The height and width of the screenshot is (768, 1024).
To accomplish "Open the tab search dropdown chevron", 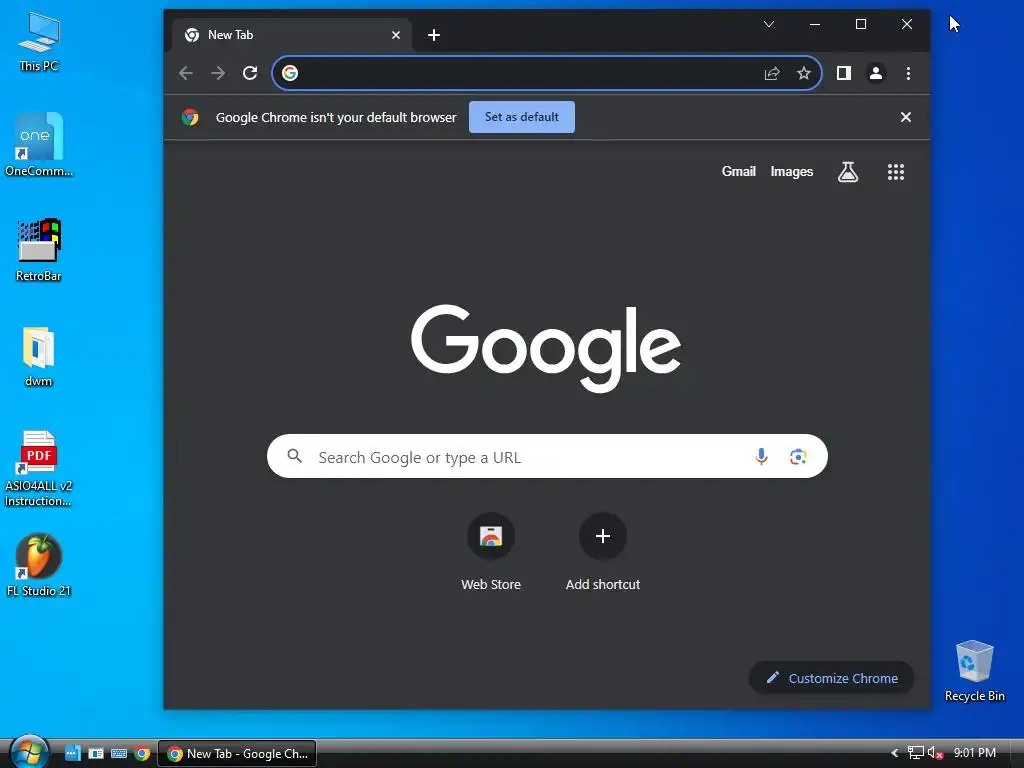I will pos(769,24).
